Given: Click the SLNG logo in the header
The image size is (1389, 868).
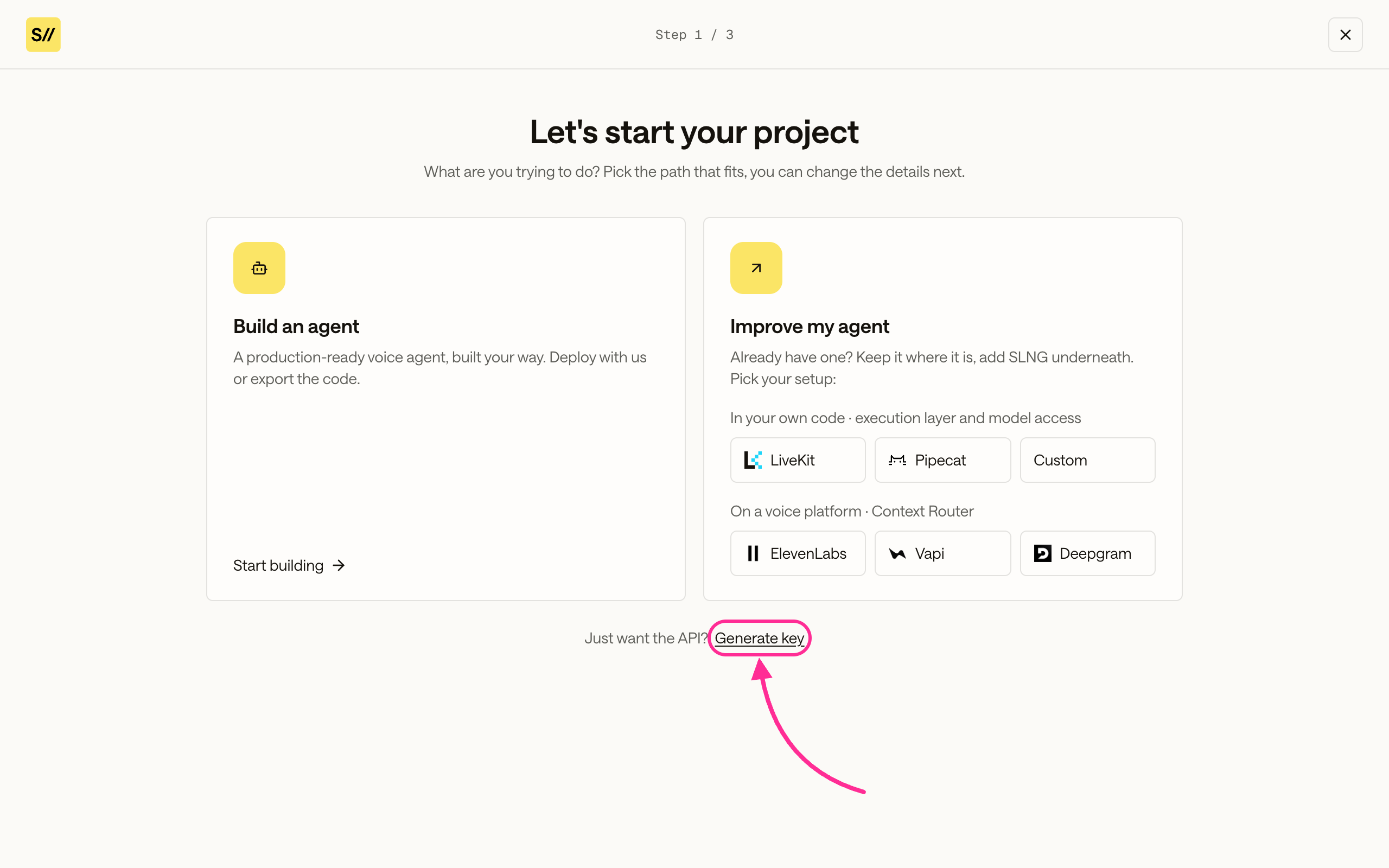Looking at the screenshot, I should tap(43, 34).
